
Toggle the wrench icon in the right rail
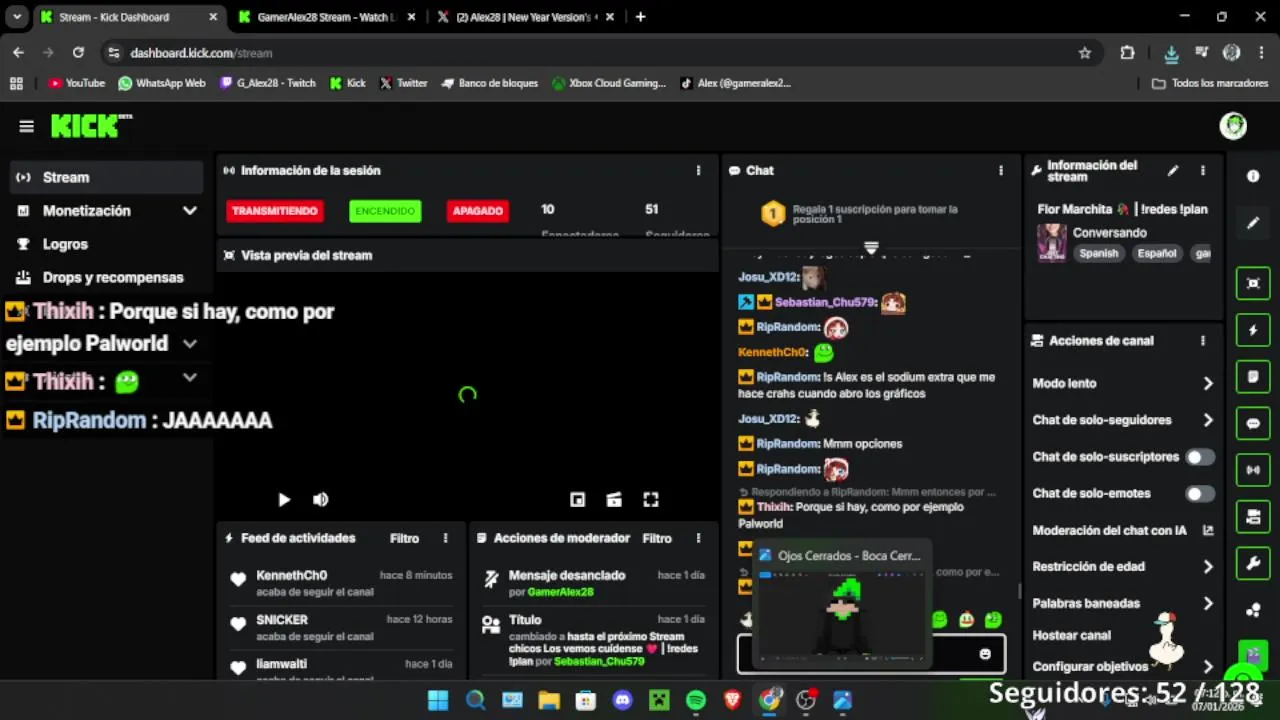pyautogui.click(x=1253, y=563)
